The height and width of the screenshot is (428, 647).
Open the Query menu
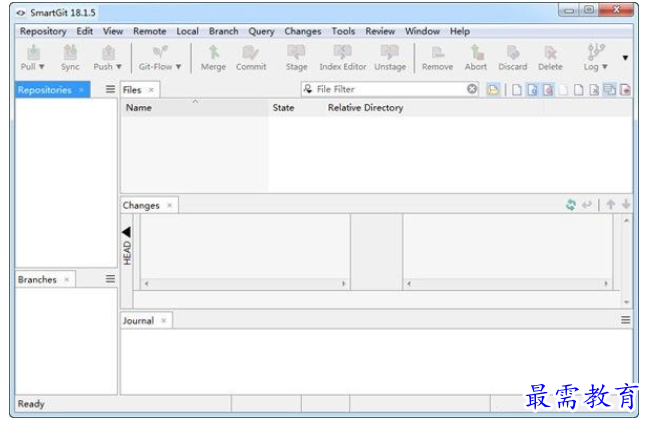(x=261, y=31)
